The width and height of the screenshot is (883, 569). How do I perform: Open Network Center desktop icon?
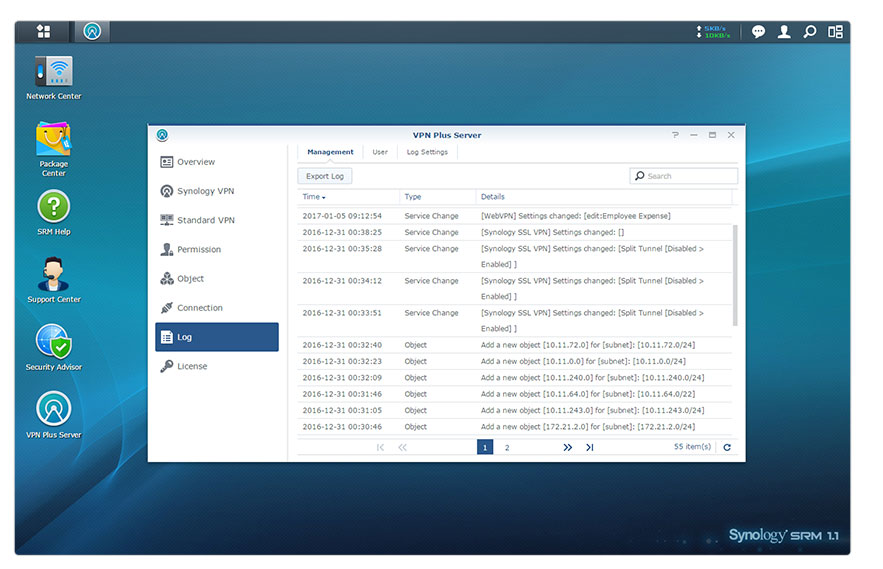[x=53, y=78]
